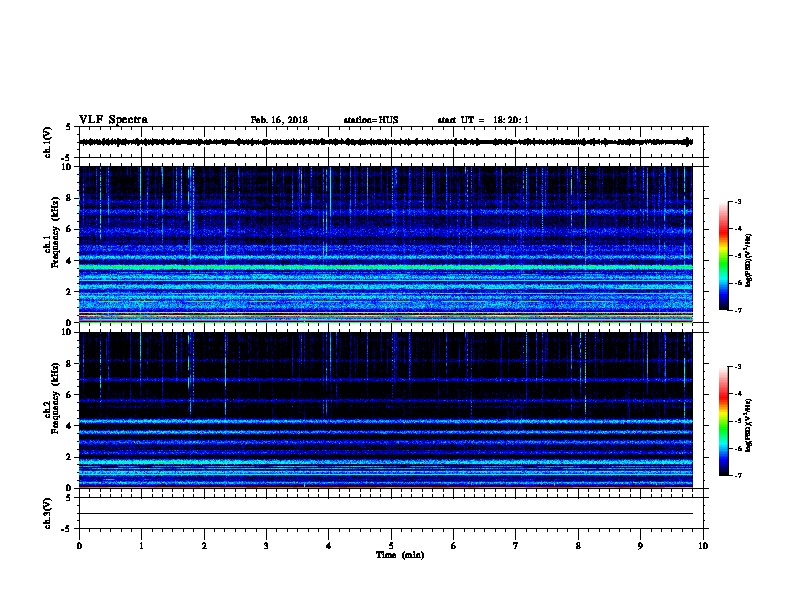Click the flat ch.3 voltage line
Viewport: 792px width, 612px height.
[386, 514]
